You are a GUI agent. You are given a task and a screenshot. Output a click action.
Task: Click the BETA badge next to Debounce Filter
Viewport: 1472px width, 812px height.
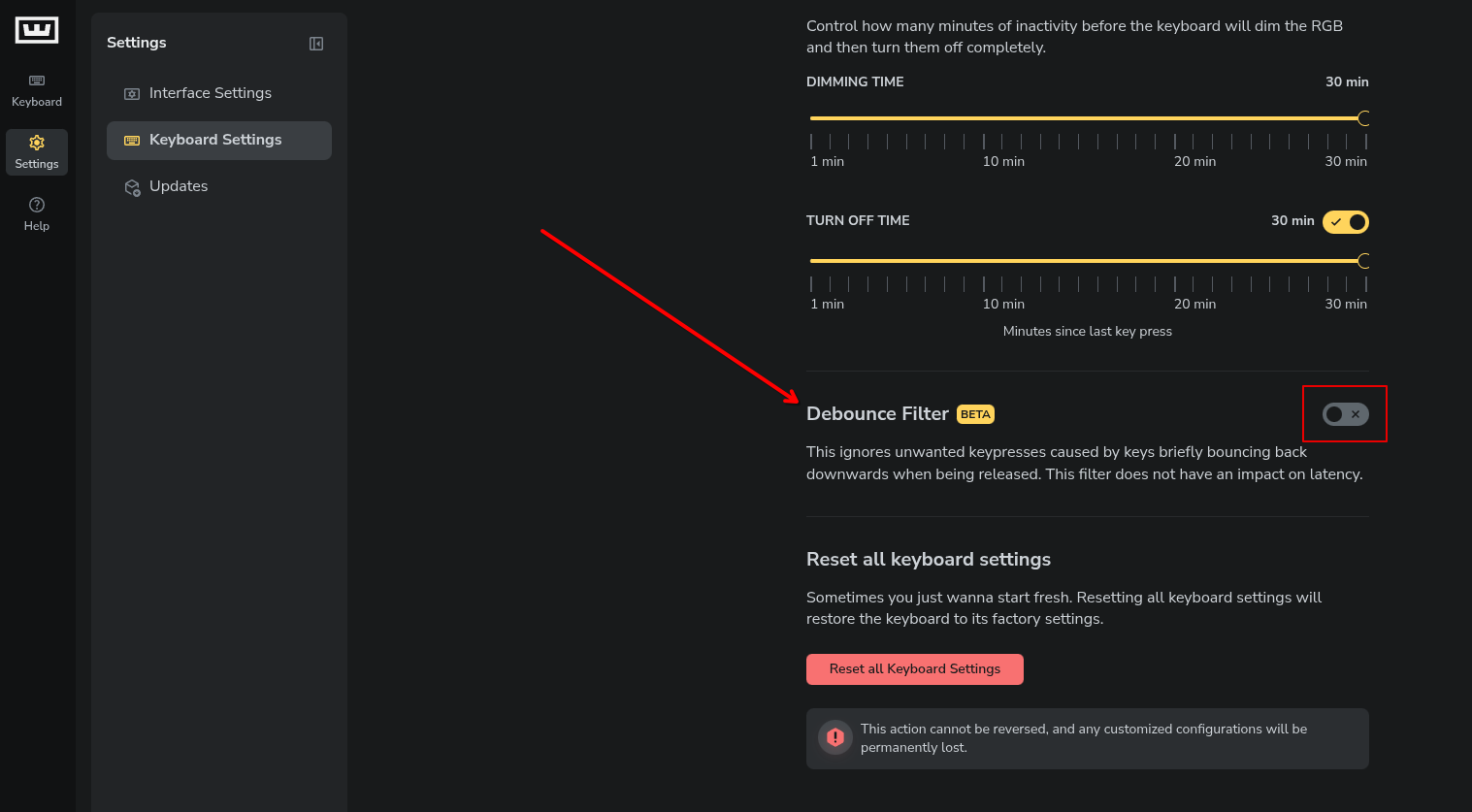tap(975, 414)
